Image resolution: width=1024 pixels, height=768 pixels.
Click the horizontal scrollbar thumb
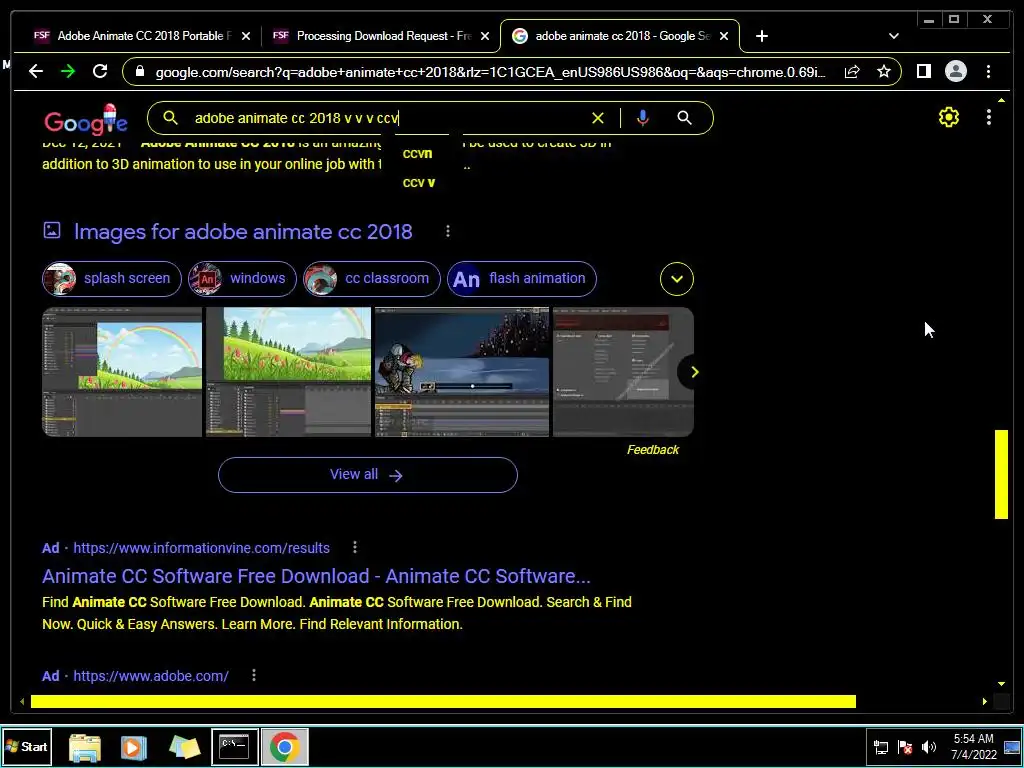443,701
